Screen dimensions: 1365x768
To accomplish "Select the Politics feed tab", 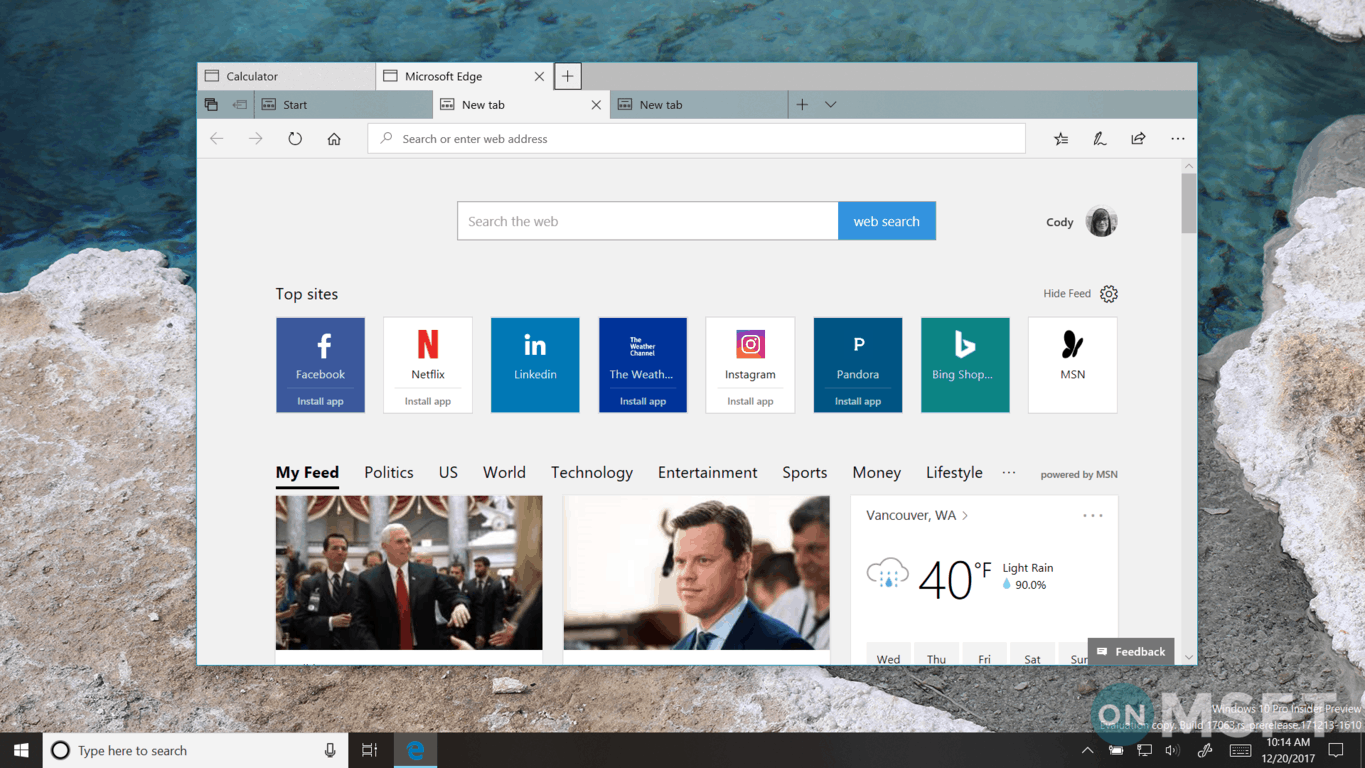I will 389,473.
